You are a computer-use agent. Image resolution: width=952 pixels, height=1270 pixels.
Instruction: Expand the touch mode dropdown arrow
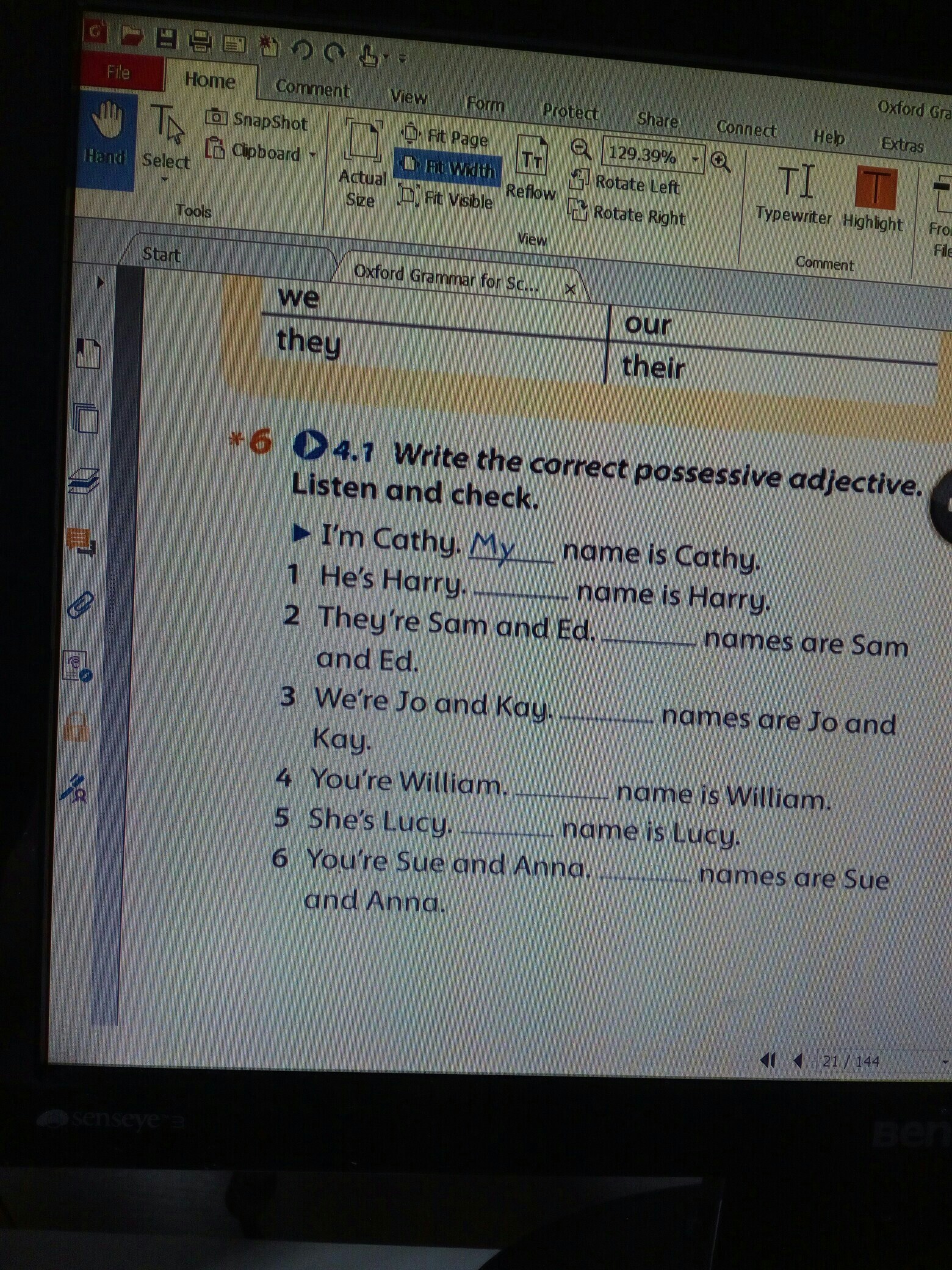[386, 57]
